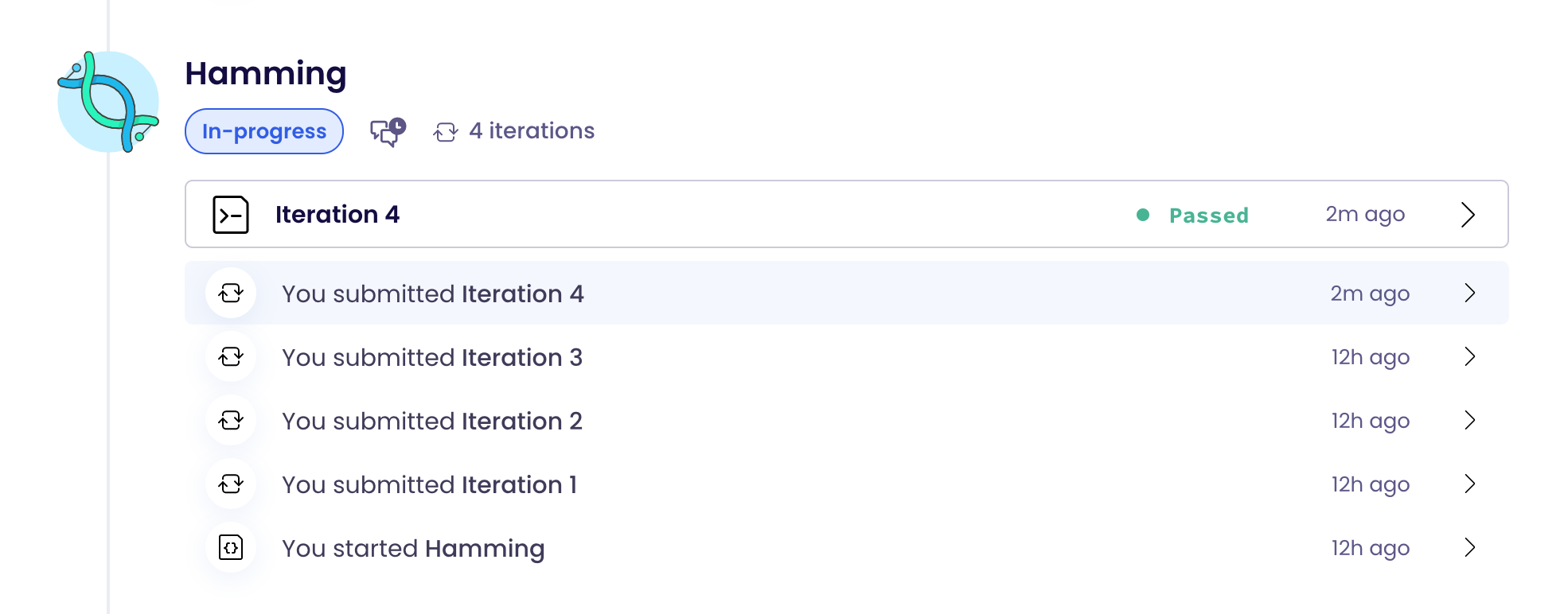1568x614 pixels.
Task: Select the Hamming exercise title
Action: [x=266, y=73]
